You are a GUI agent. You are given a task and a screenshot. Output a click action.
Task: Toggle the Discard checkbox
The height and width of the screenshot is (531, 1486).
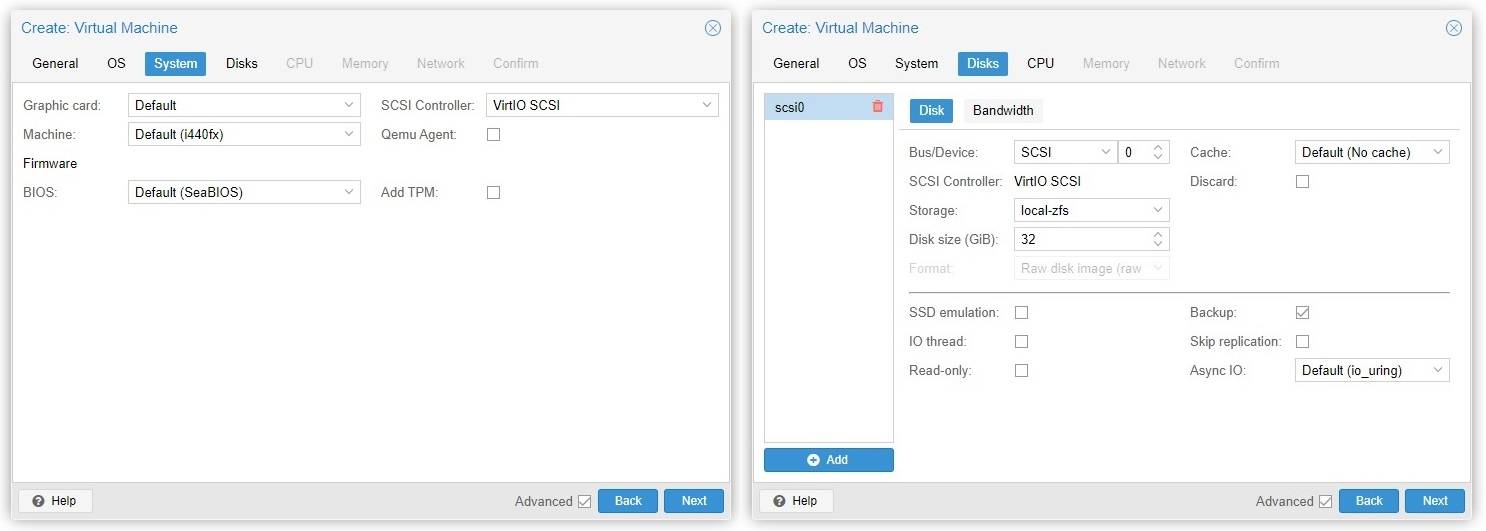[1302, 182]
